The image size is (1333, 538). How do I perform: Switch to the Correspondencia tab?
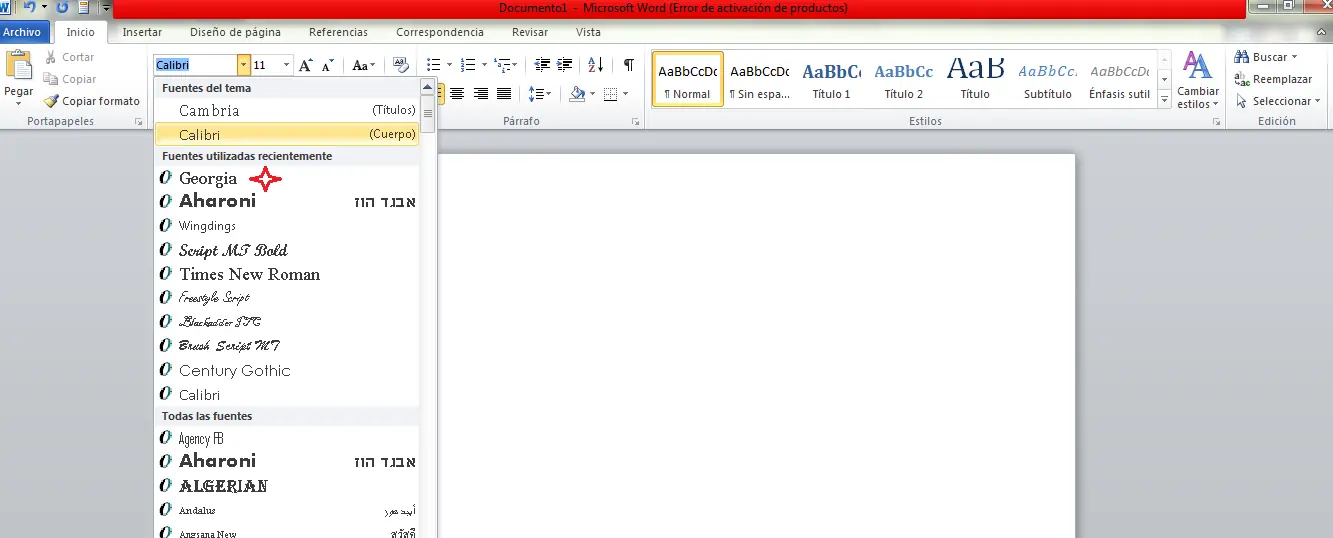440,32
